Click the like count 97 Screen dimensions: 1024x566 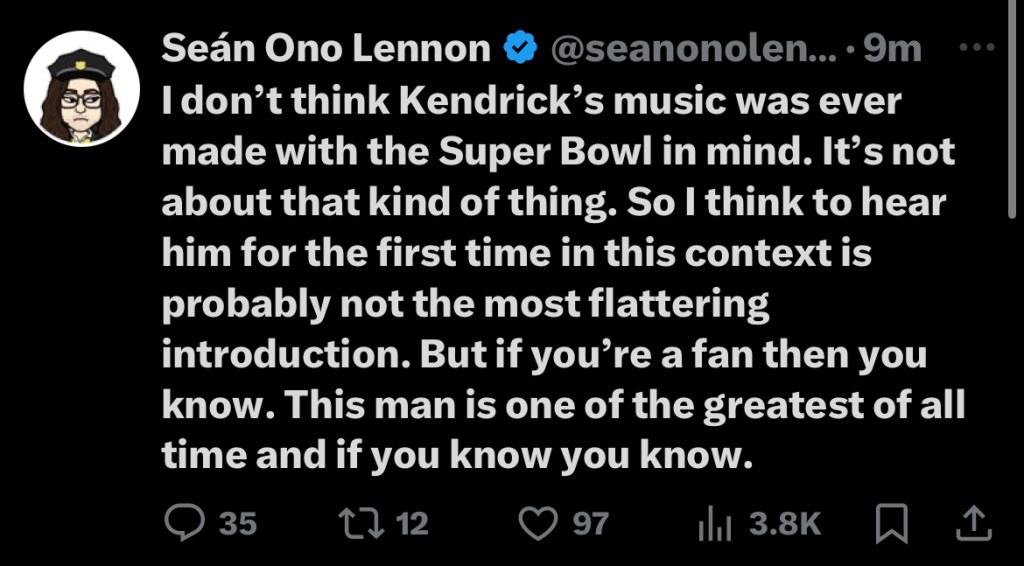[589, 522]
